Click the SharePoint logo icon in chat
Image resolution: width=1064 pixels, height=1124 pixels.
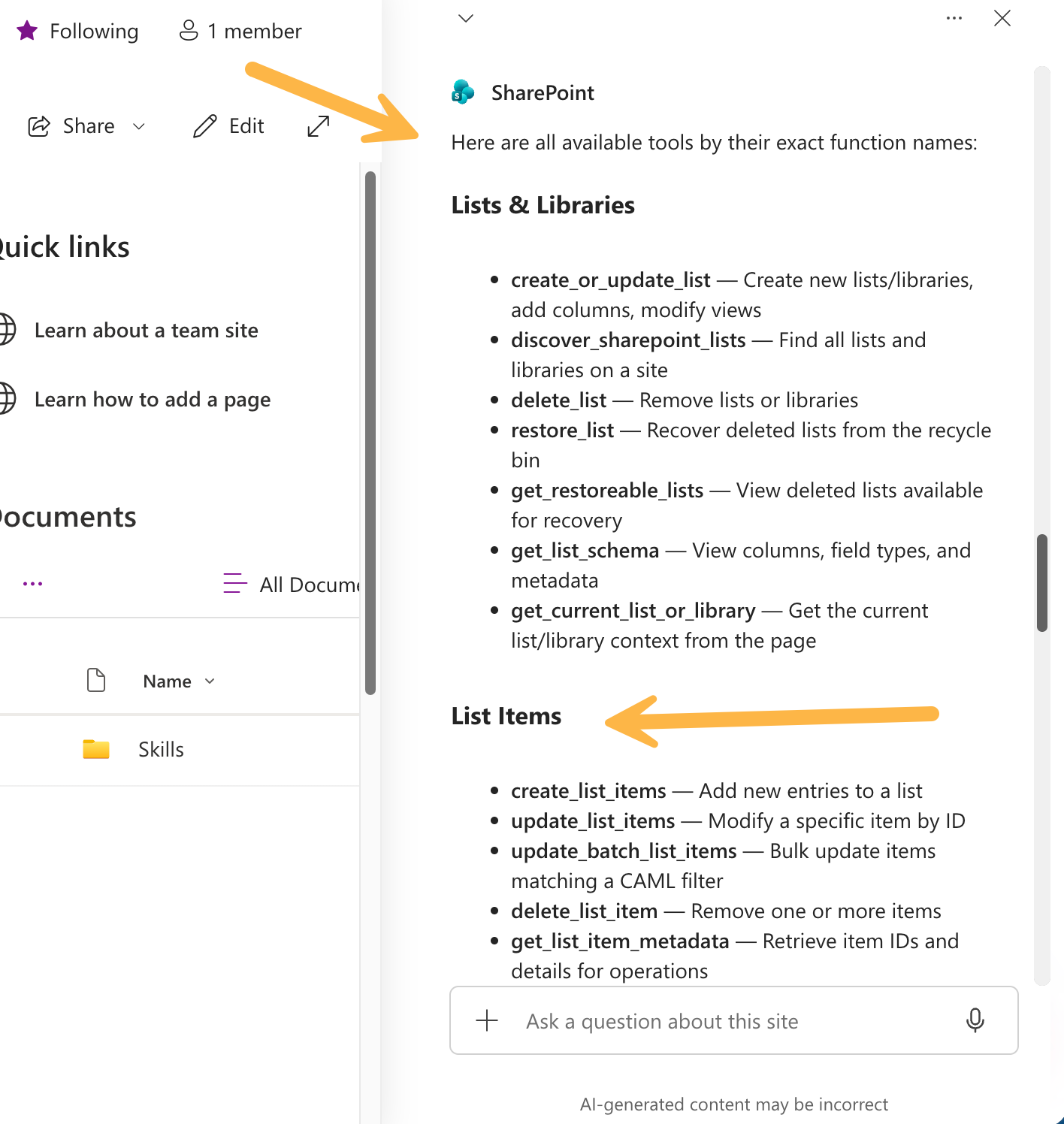463,92
